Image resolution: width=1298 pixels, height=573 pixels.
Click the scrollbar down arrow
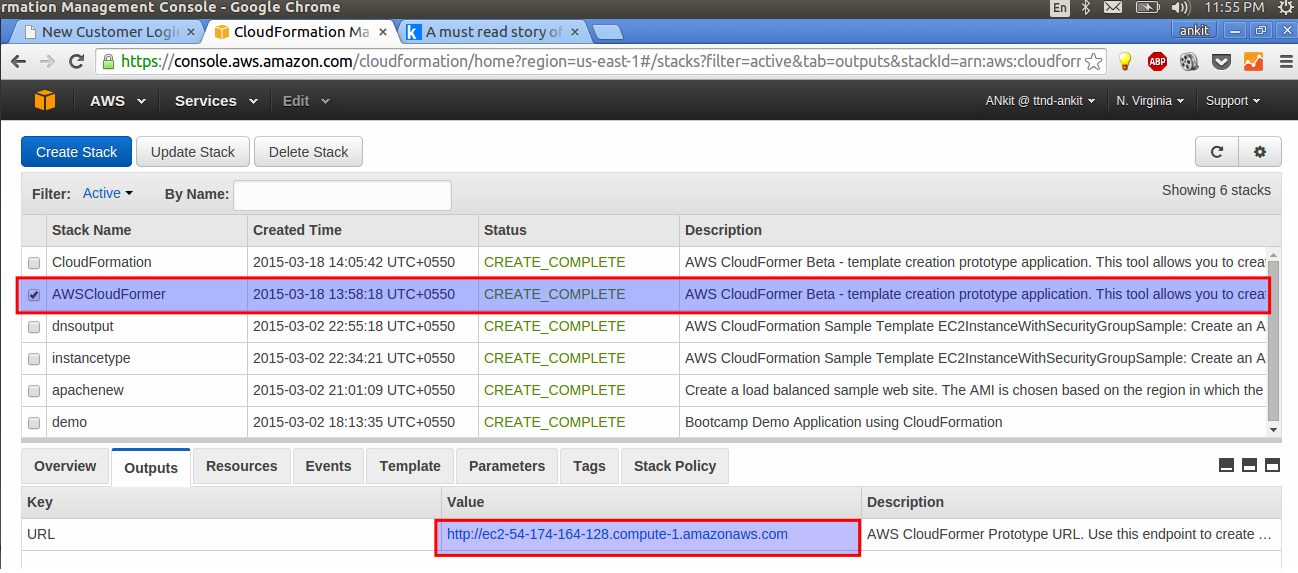(x=1273, y=430)
